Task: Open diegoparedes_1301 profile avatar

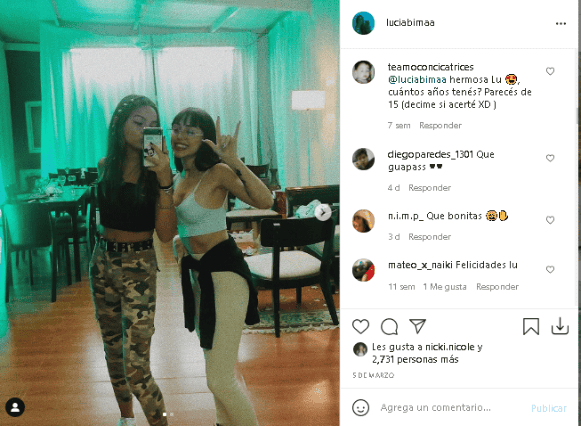Action: [363, 159]
